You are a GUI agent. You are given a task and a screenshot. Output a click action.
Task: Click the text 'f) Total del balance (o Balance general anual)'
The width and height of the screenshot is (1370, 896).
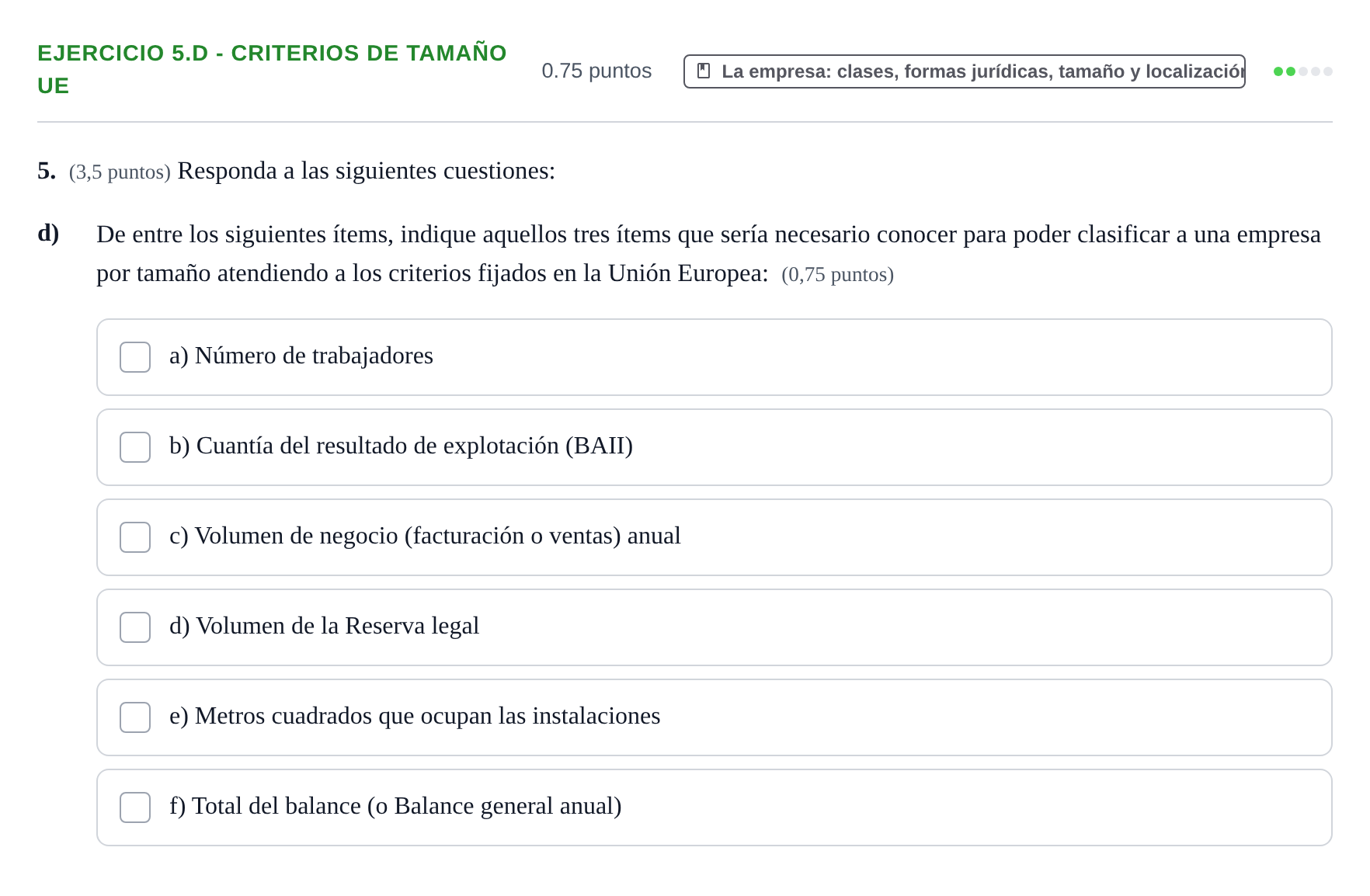click(395, 806)
